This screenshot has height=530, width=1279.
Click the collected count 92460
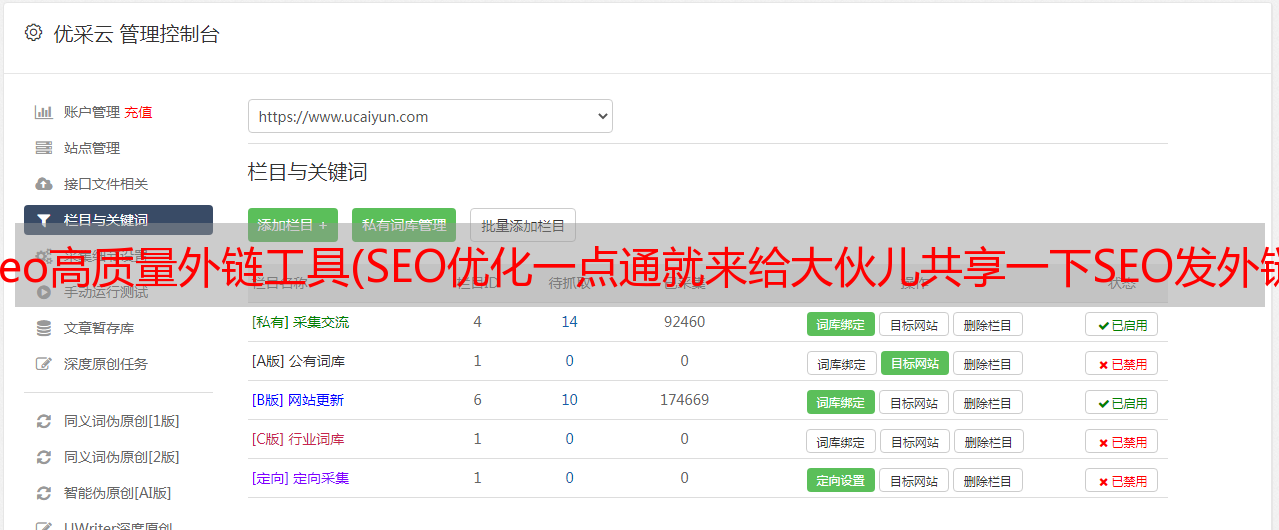tap(684, 322)
